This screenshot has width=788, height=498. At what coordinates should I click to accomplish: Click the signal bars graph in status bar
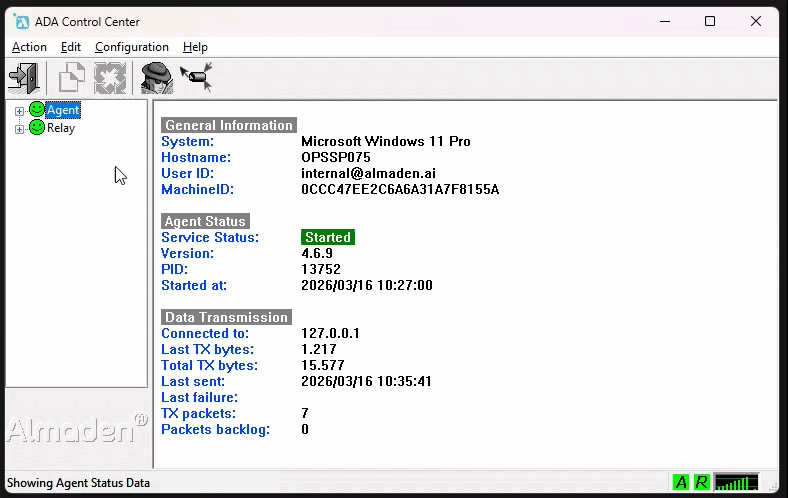click(x=737, y=482)
